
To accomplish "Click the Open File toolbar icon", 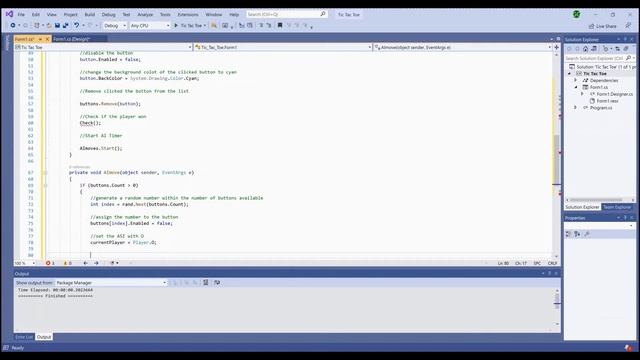I will [x=49, y=25].
